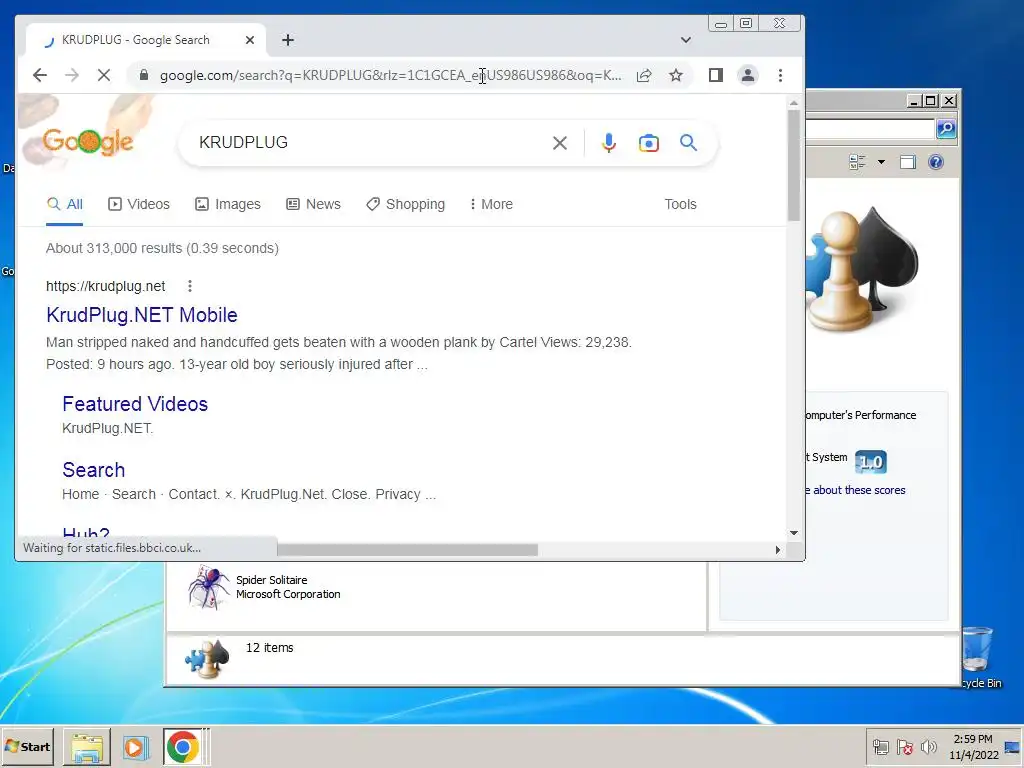Click the Chrome taskbar icon
The width and height of the screenshot is (1024, 768).
pyautogui.click(x=182, y=747)
